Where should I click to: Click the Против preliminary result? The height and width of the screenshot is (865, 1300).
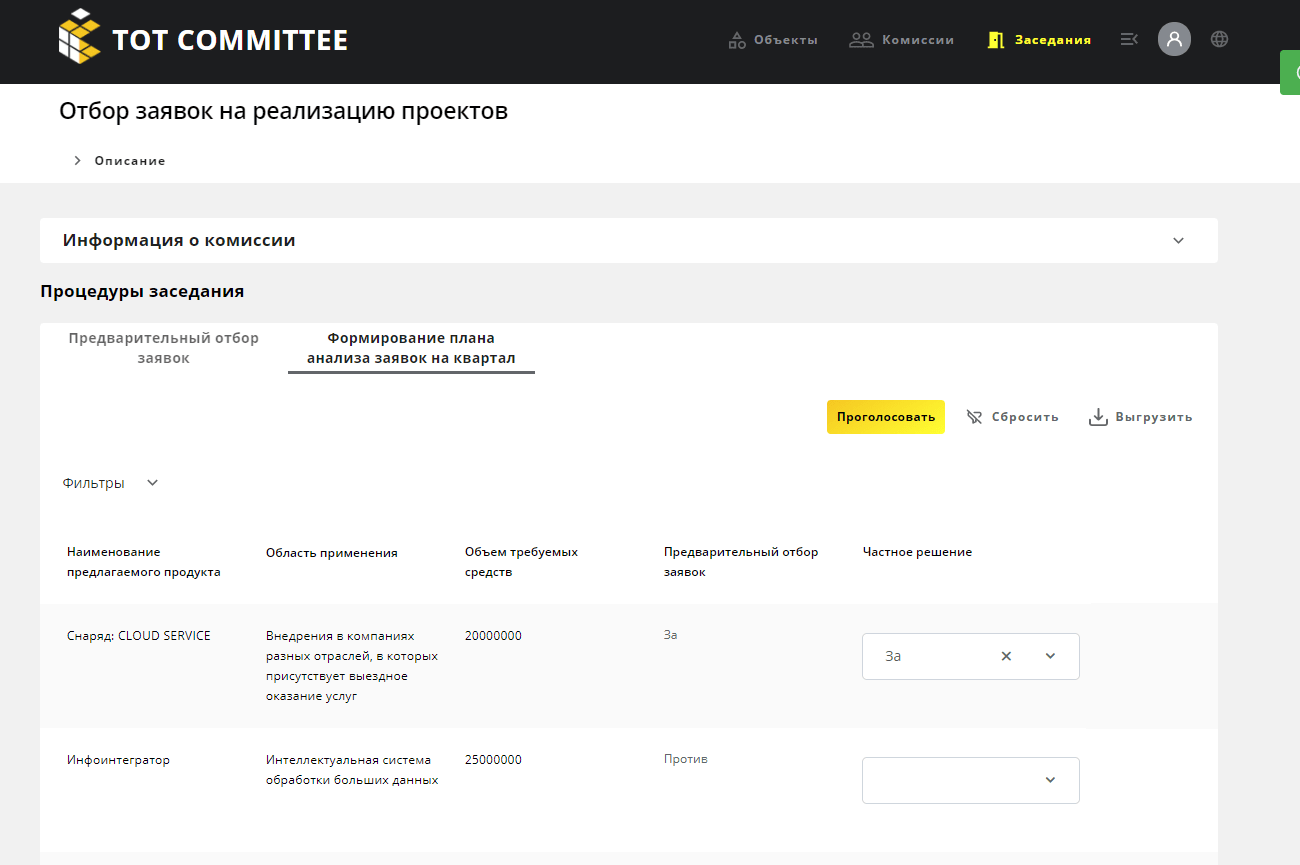(686, 759)
